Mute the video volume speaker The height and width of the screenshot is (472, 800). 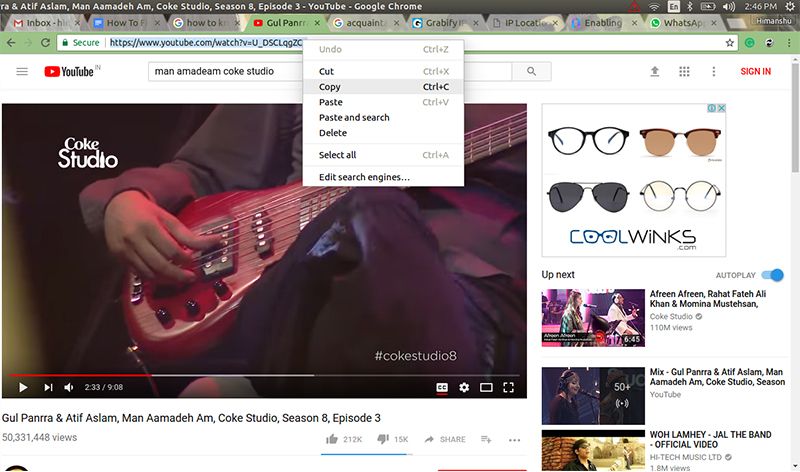click(69, 387)
